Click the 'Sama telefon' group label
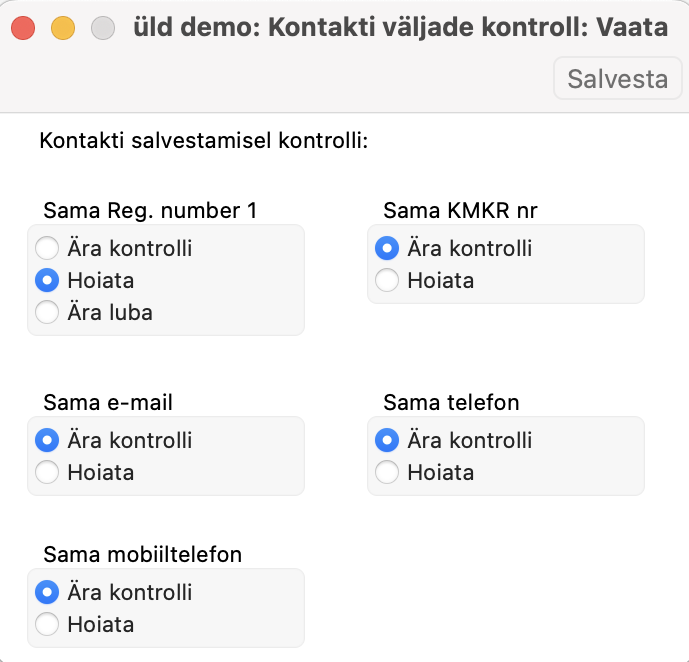689x662 pixels. (x=451, y=402)
